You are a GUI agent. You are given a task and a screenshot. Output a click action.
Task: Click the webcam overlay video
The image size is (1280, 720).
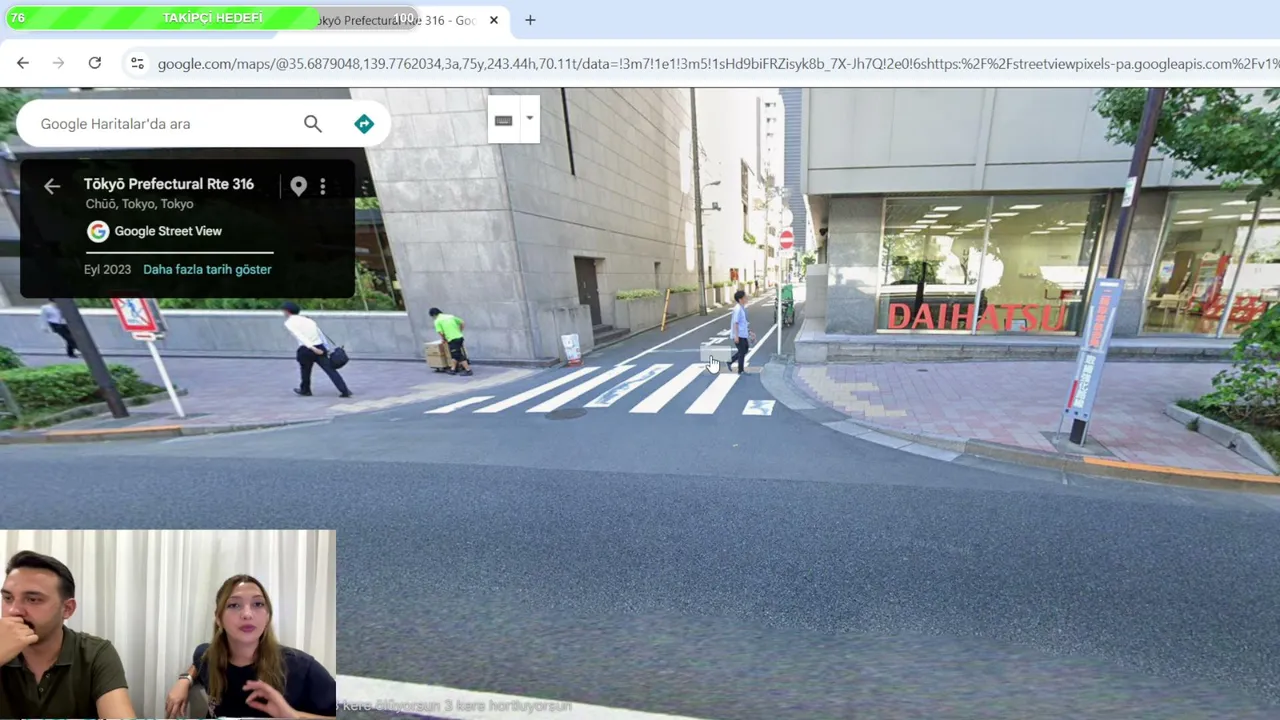tap(168, 625)
